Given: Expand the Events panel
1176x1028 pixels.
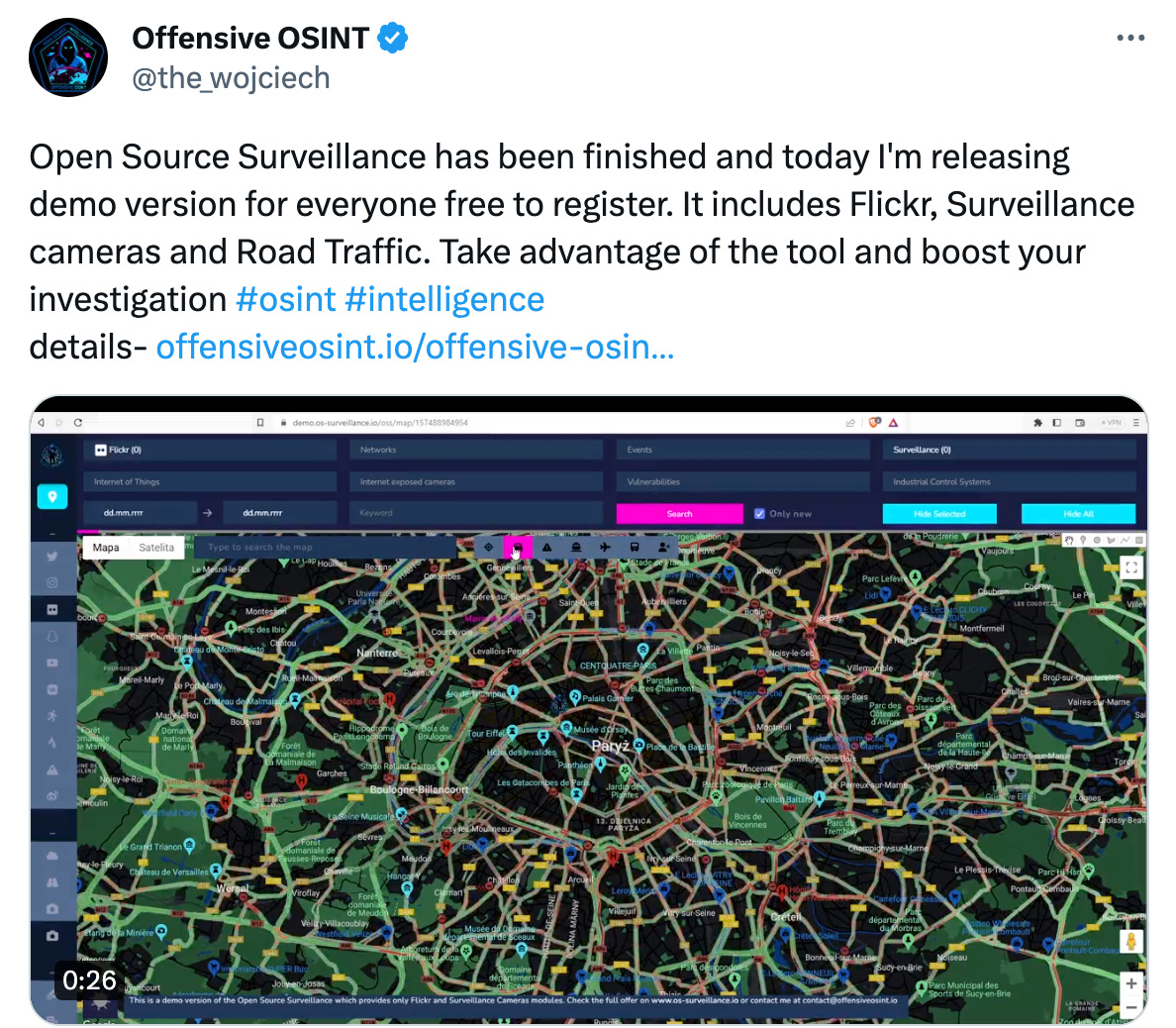Looking at the screenshot, I should pyautogui.click(x=741, y=449).
